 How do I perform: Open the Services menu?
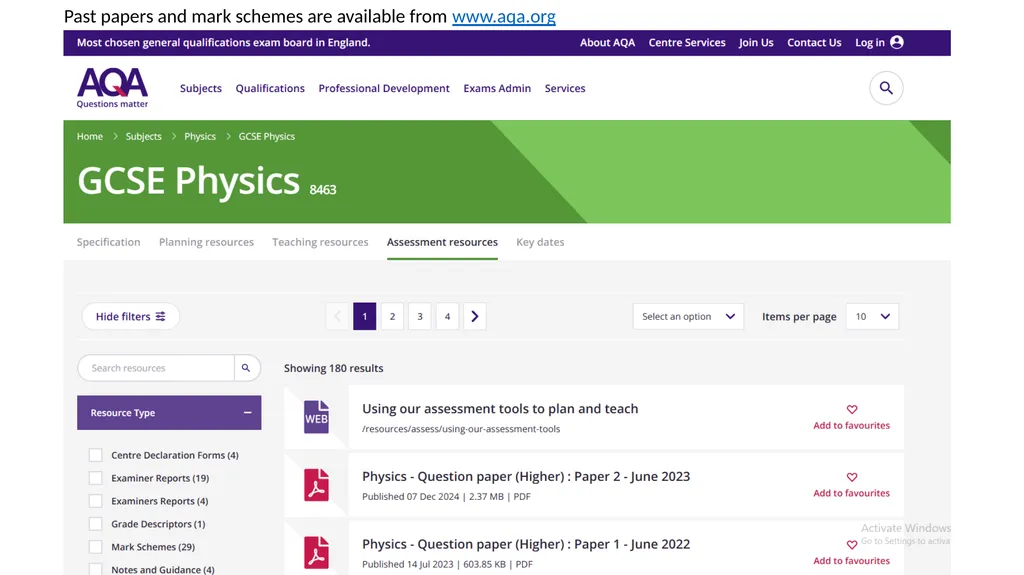point(565,88)
